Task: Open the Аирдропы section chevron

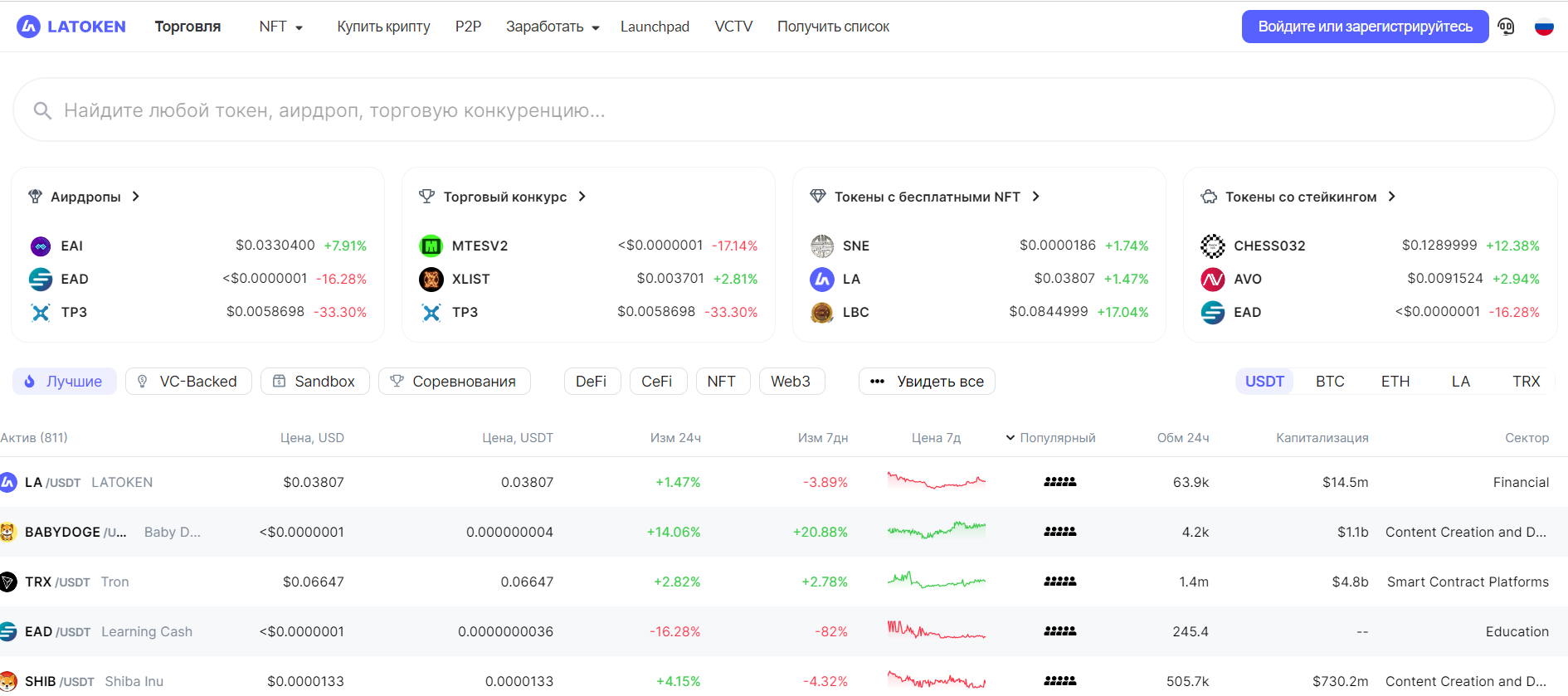Action: (136, 197)
